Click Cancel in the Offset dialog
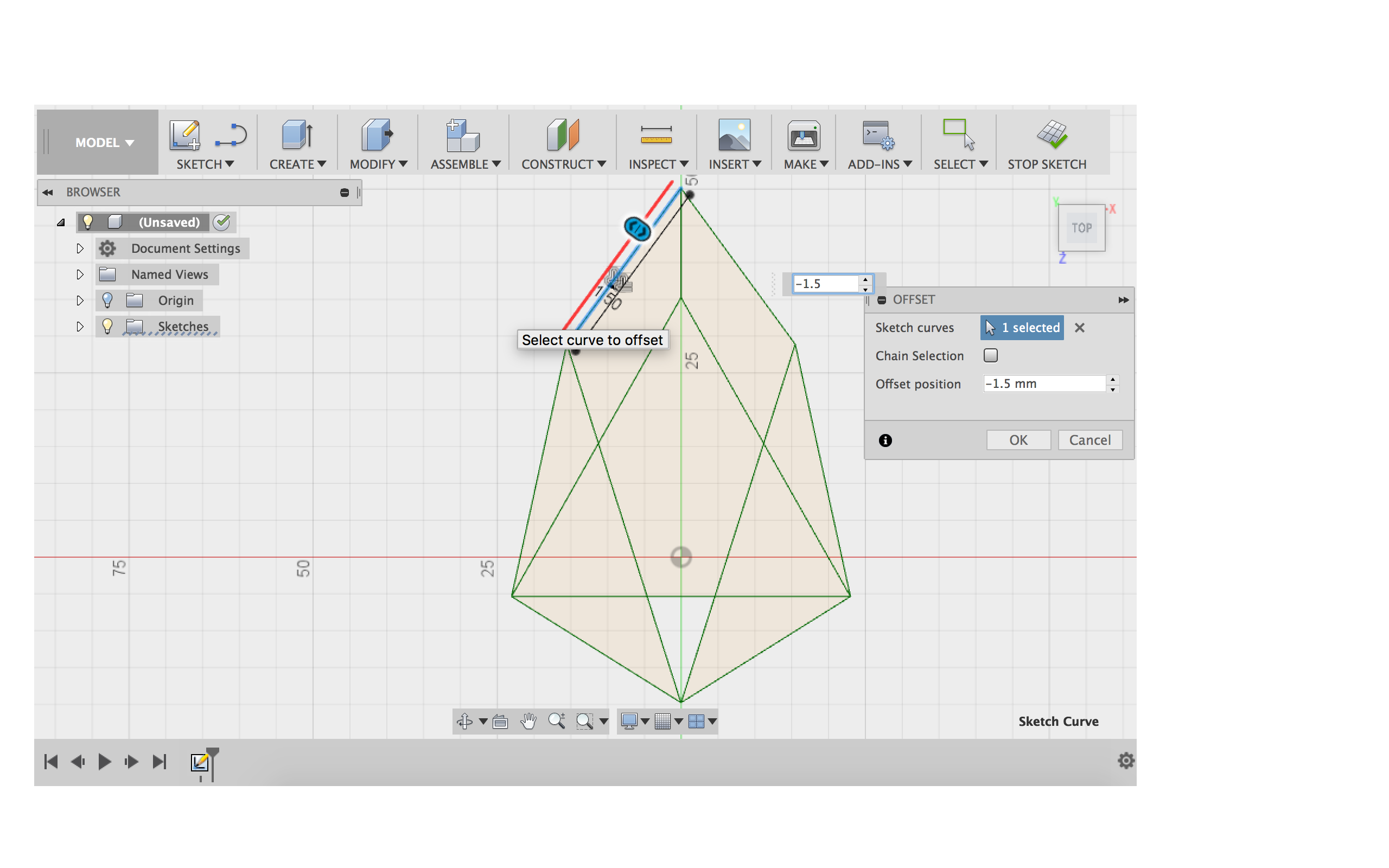Viewport: 1389px width, 868px height. 1089,441
